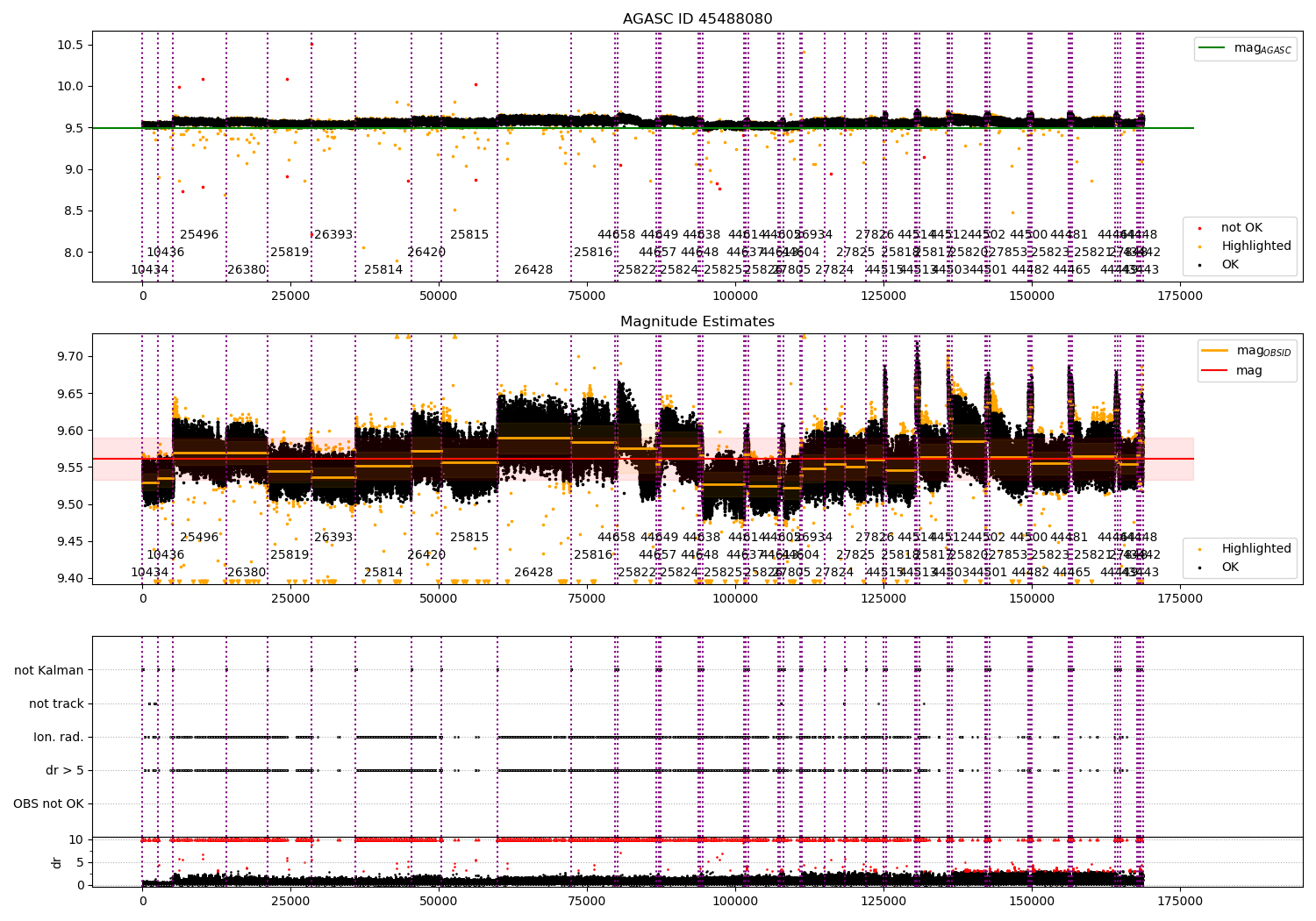Click the 'not track' row label
The width and height of the screenshot is (1316, 921).
pos(56,704)
